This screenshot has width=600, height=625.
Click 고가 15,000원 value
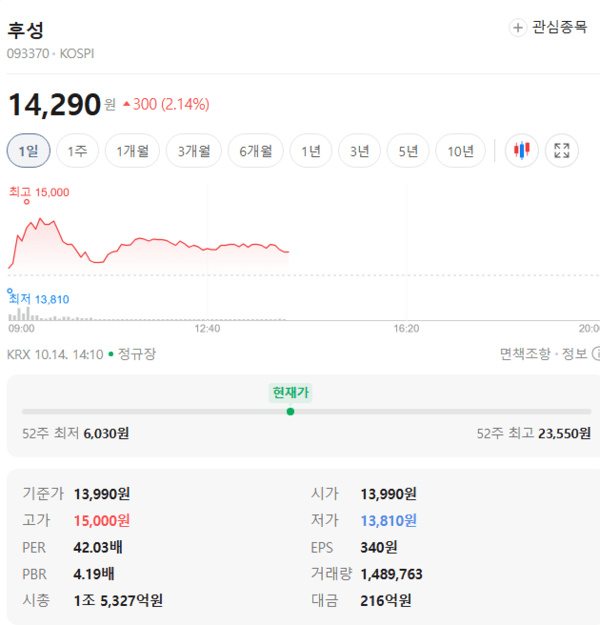pyautogui.click(x=102, y=521)
